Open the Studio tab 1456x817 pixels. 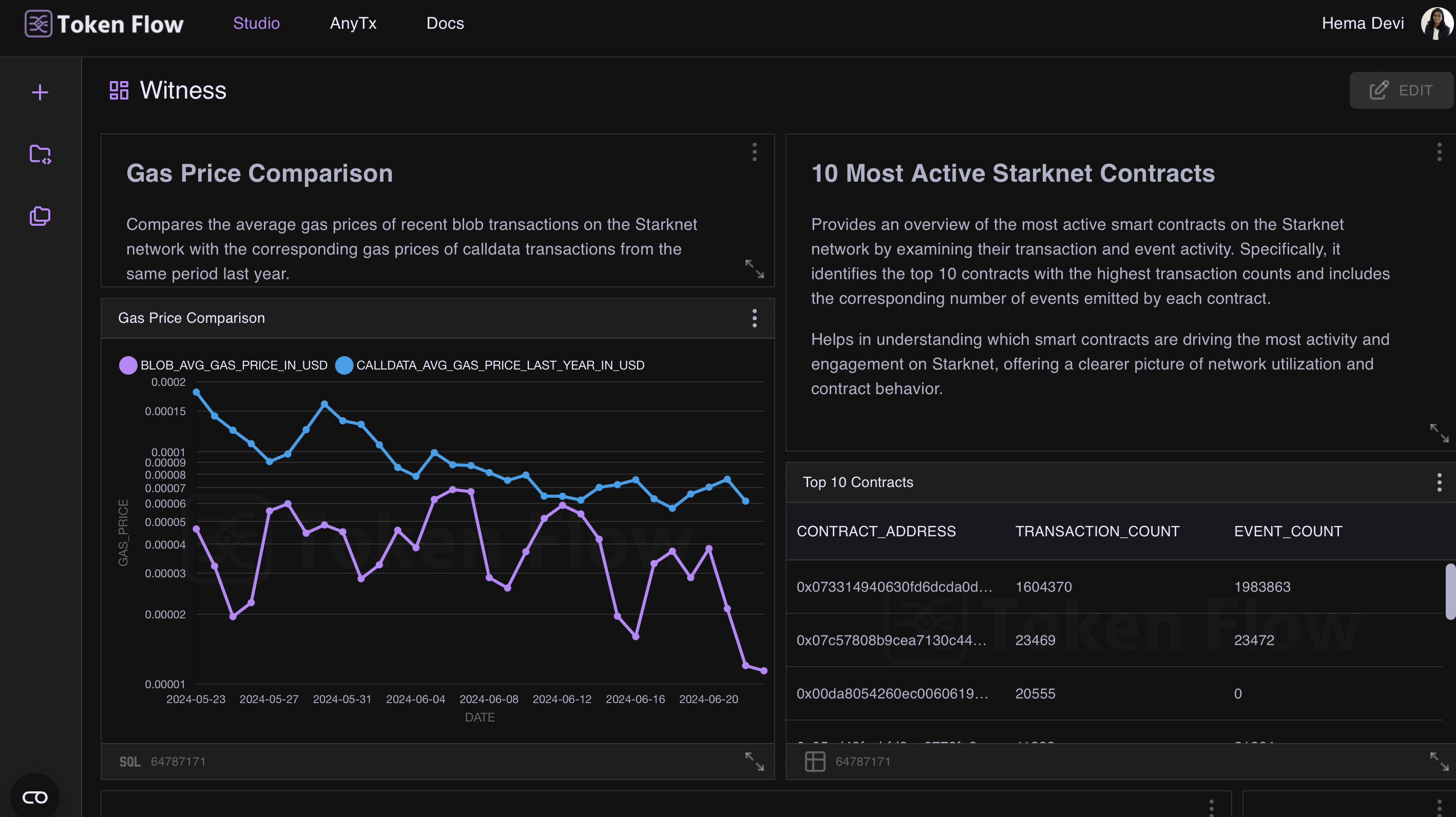(257, 23)
